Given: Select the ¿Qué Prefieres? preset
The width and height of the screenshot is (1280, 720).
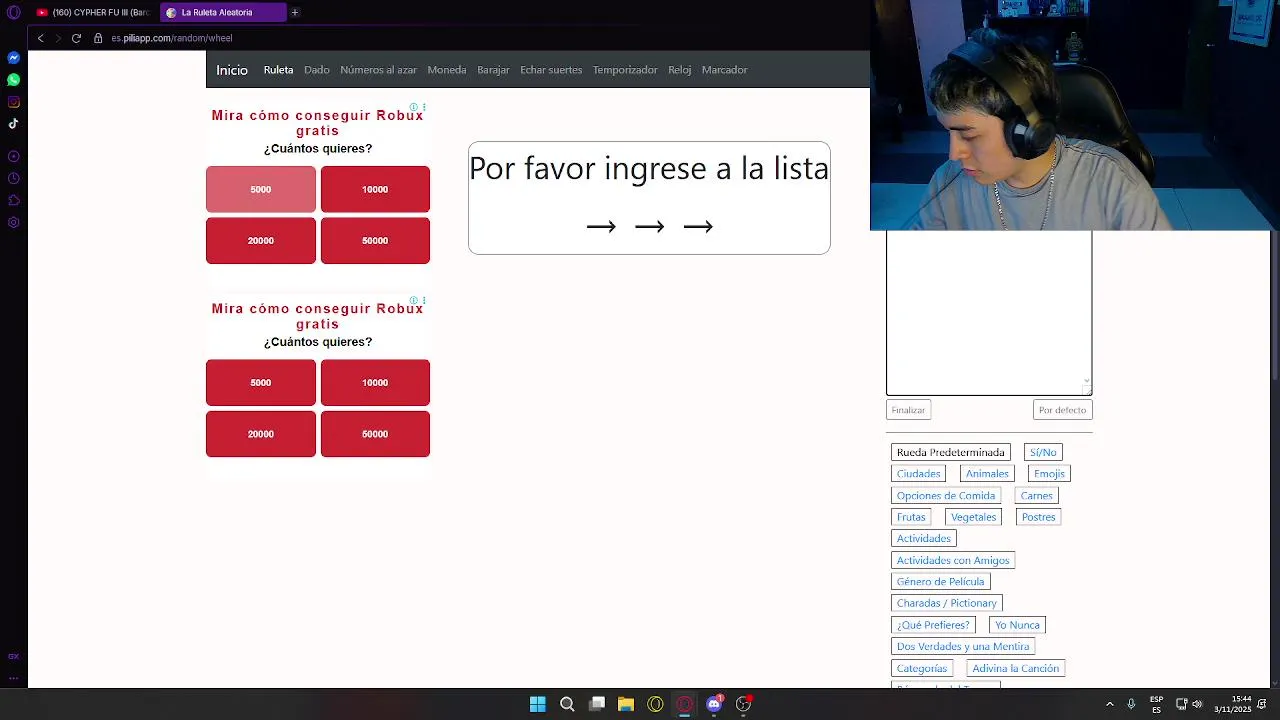Looking at the screenshot, I should tap(933, 625).
